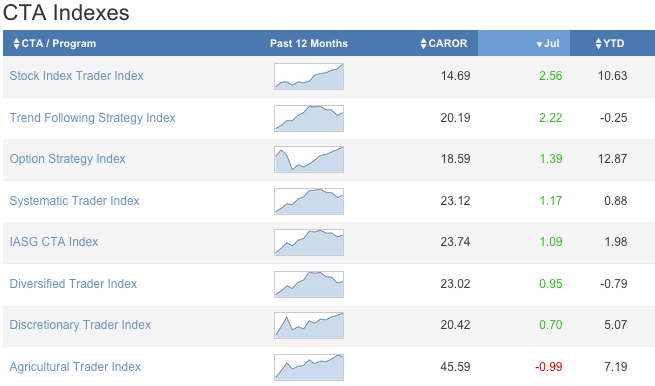Click the Agricultural Trader Index sparkline chart
This screenshot has height=386, width=655.
tap(309, 367)
